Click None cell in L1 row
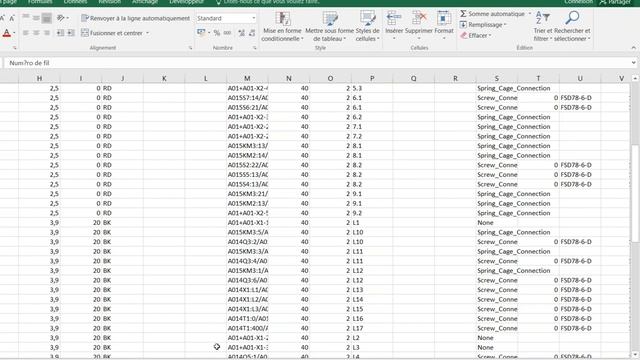Image resolution: width=640 pixels, height=360 pixels. click(x=496, y=222)
